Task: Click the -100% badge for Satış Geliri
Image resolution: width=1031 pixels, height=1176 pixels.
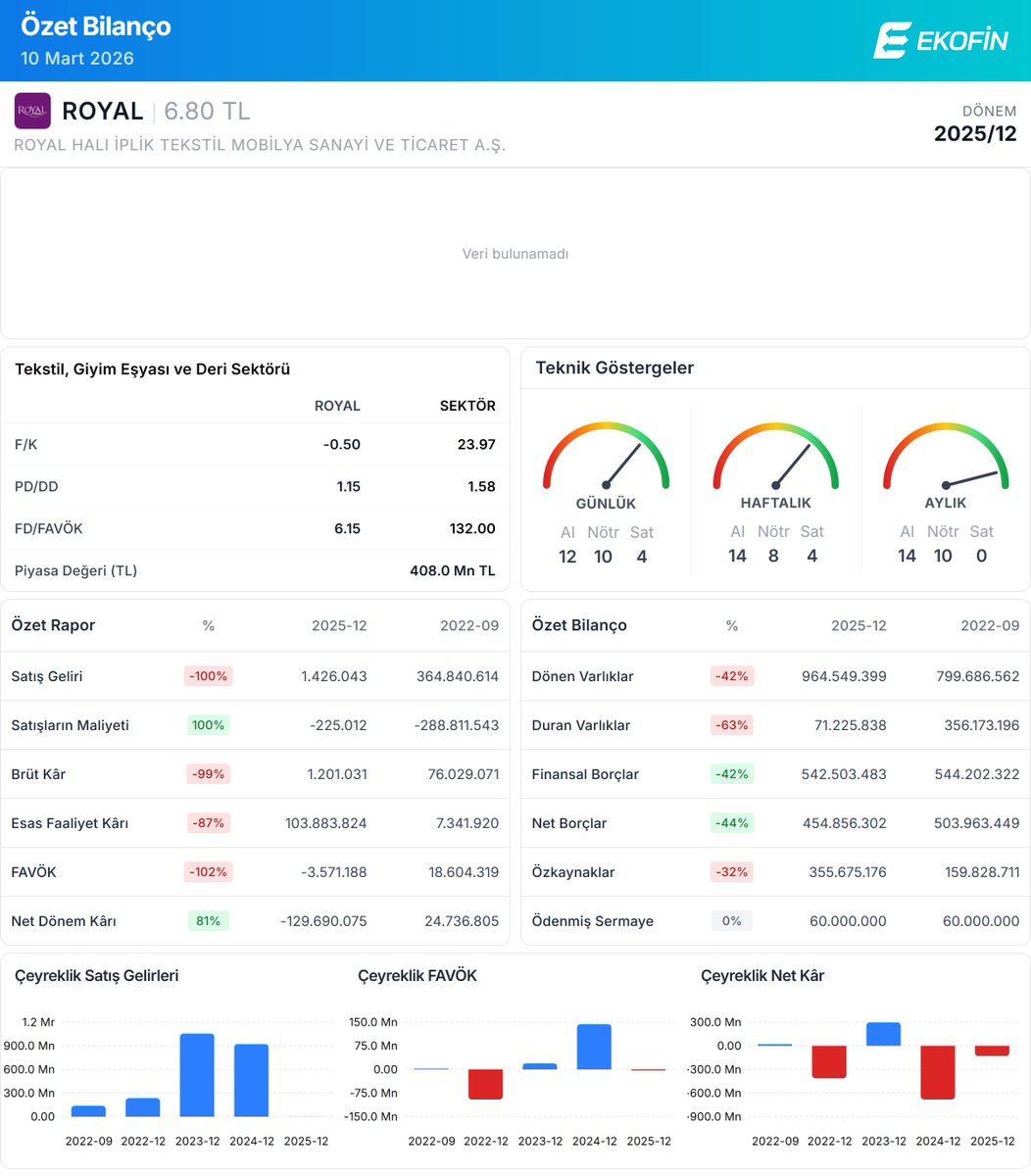Action: pos(208,676)
